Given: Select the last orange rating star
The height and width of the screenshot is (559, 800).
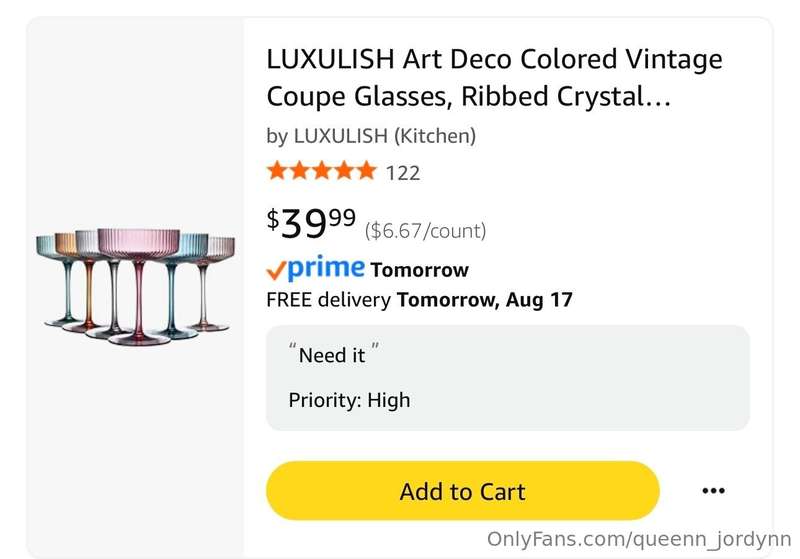Looking at the screenshot, I should 366,170.
